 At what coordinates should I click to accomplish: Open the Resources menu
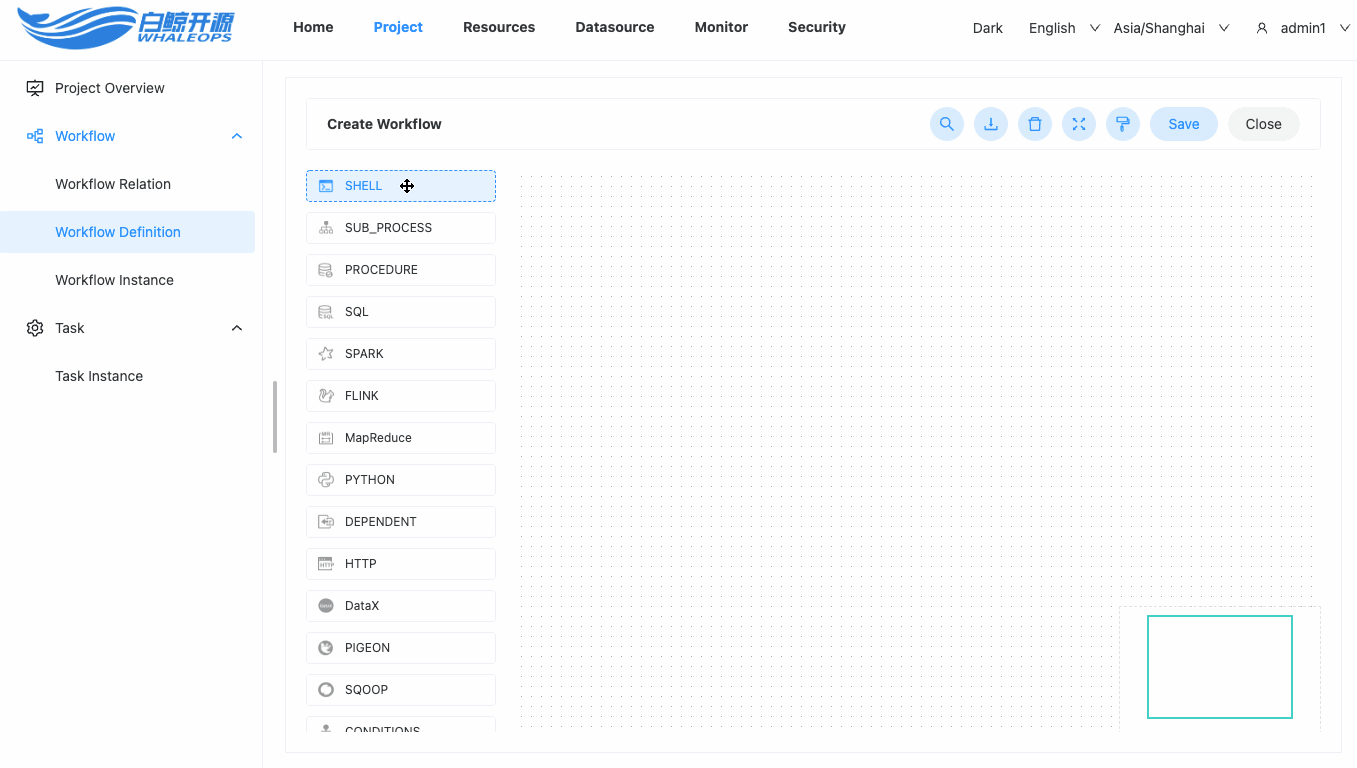499,27
